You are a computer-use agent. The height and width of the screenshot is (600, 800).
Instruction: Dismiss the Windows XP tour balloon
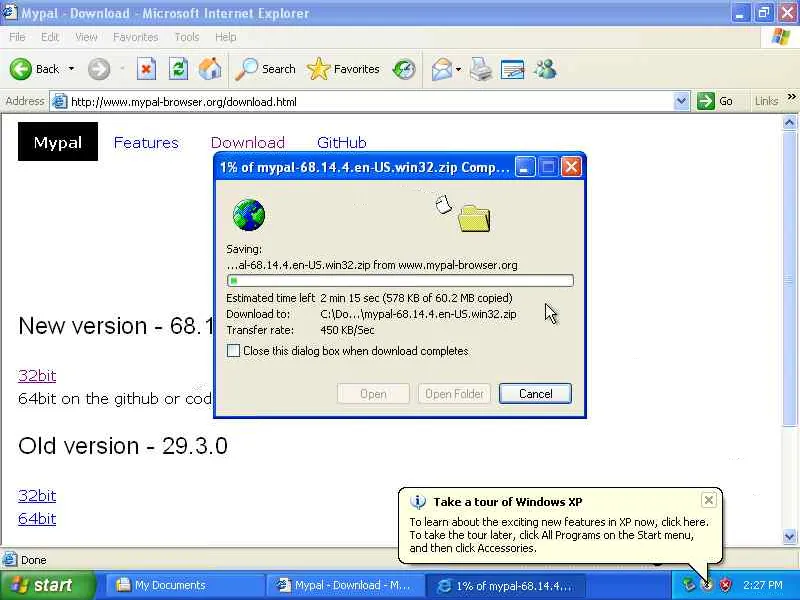point(709,500)
